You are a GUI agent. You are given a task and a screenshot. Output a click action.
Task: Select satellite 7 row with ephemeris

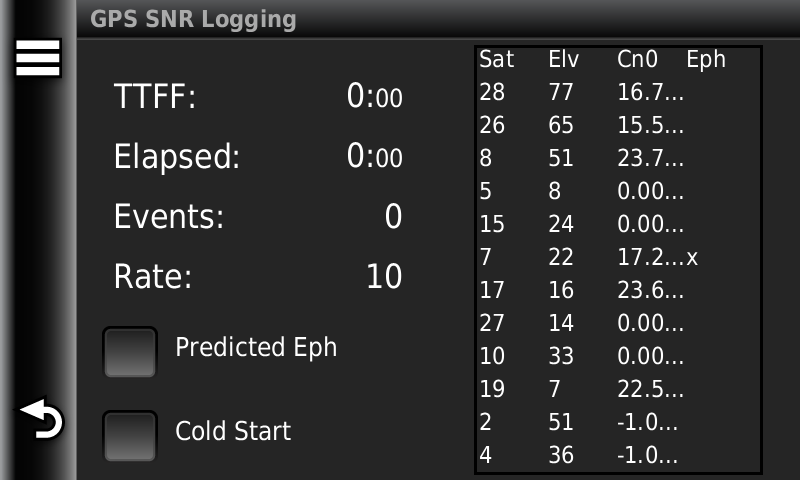[617, 258]
